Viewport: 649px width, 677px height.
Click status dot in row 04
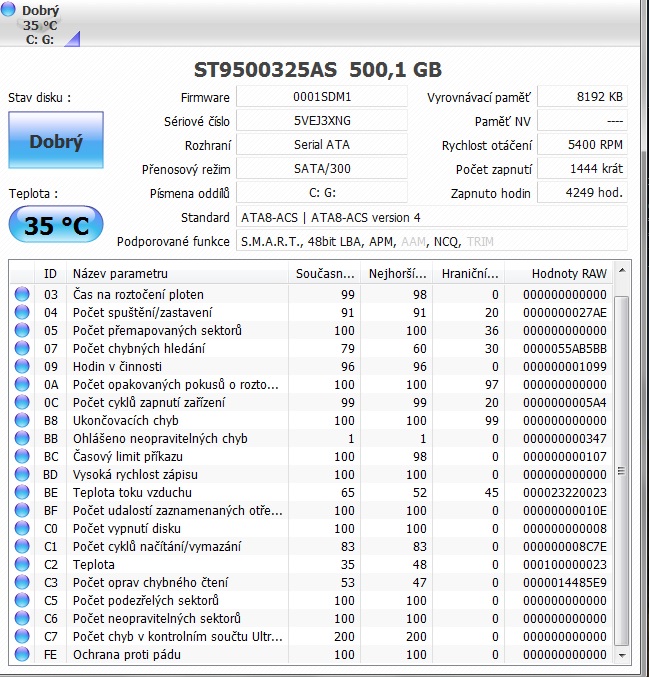click(22, 312)
